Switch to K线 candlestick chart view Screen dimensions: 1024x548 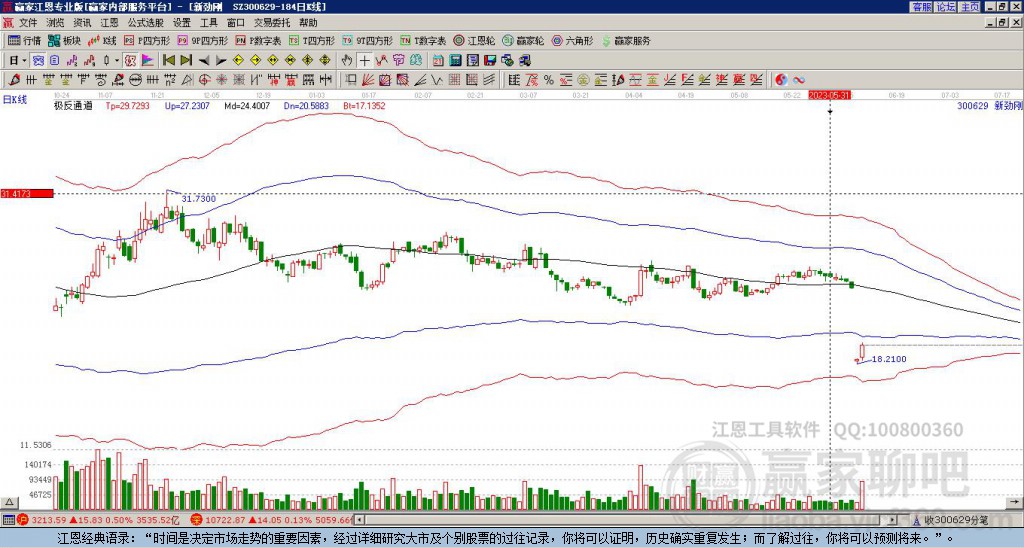pos(103,41)
